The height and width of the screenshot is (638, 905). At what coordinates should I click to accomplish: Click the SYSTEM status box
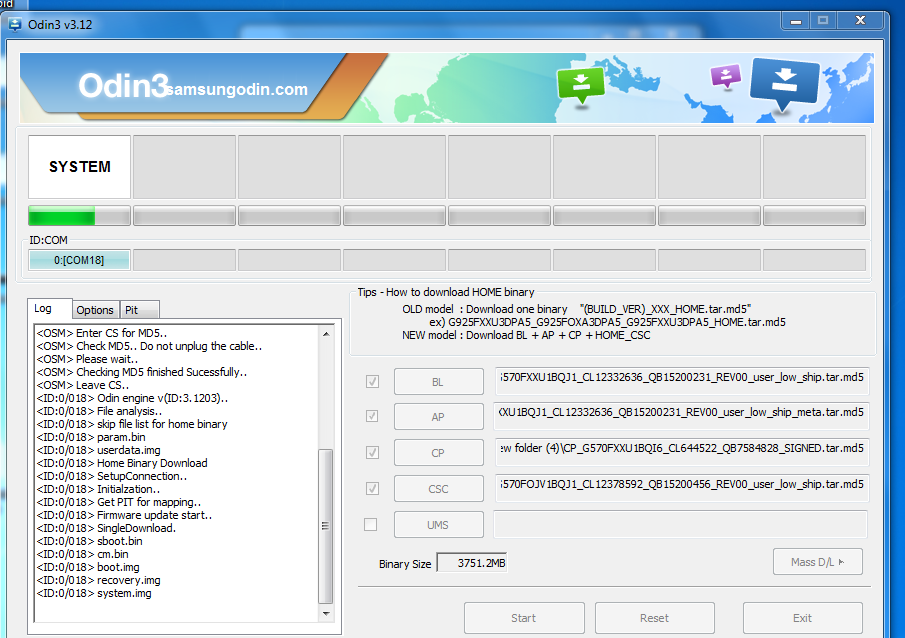(79, 167)
